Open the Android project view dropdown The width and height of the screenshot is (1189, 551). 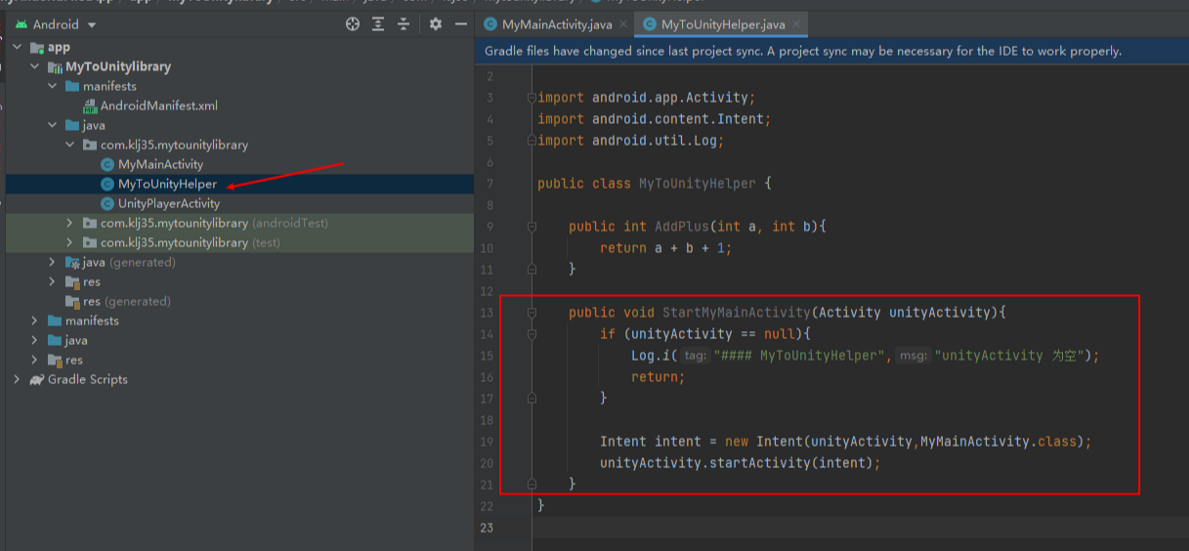point(92,25)
